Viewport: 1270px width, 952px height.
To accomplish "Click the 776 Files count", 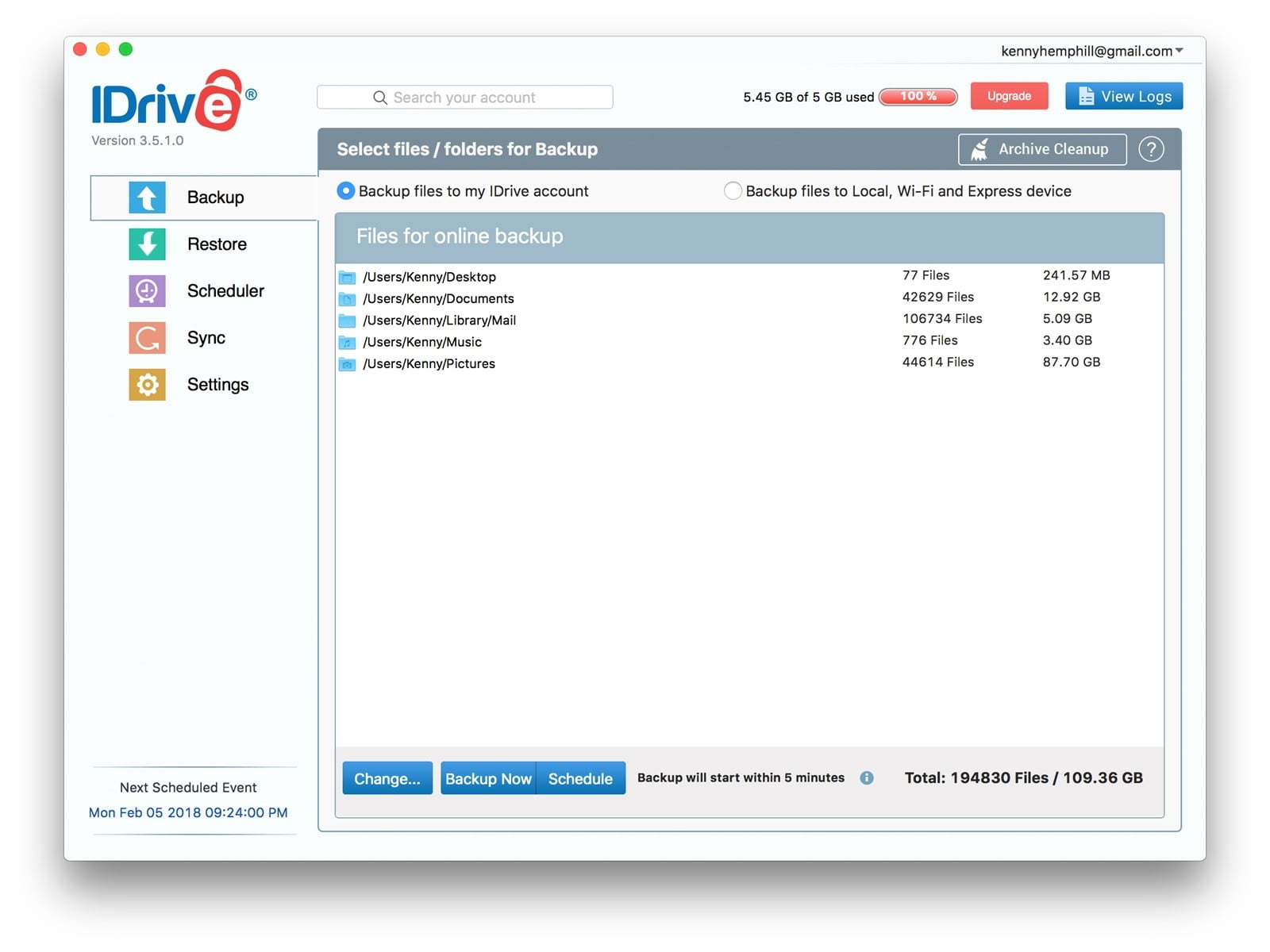I will 930,340.
